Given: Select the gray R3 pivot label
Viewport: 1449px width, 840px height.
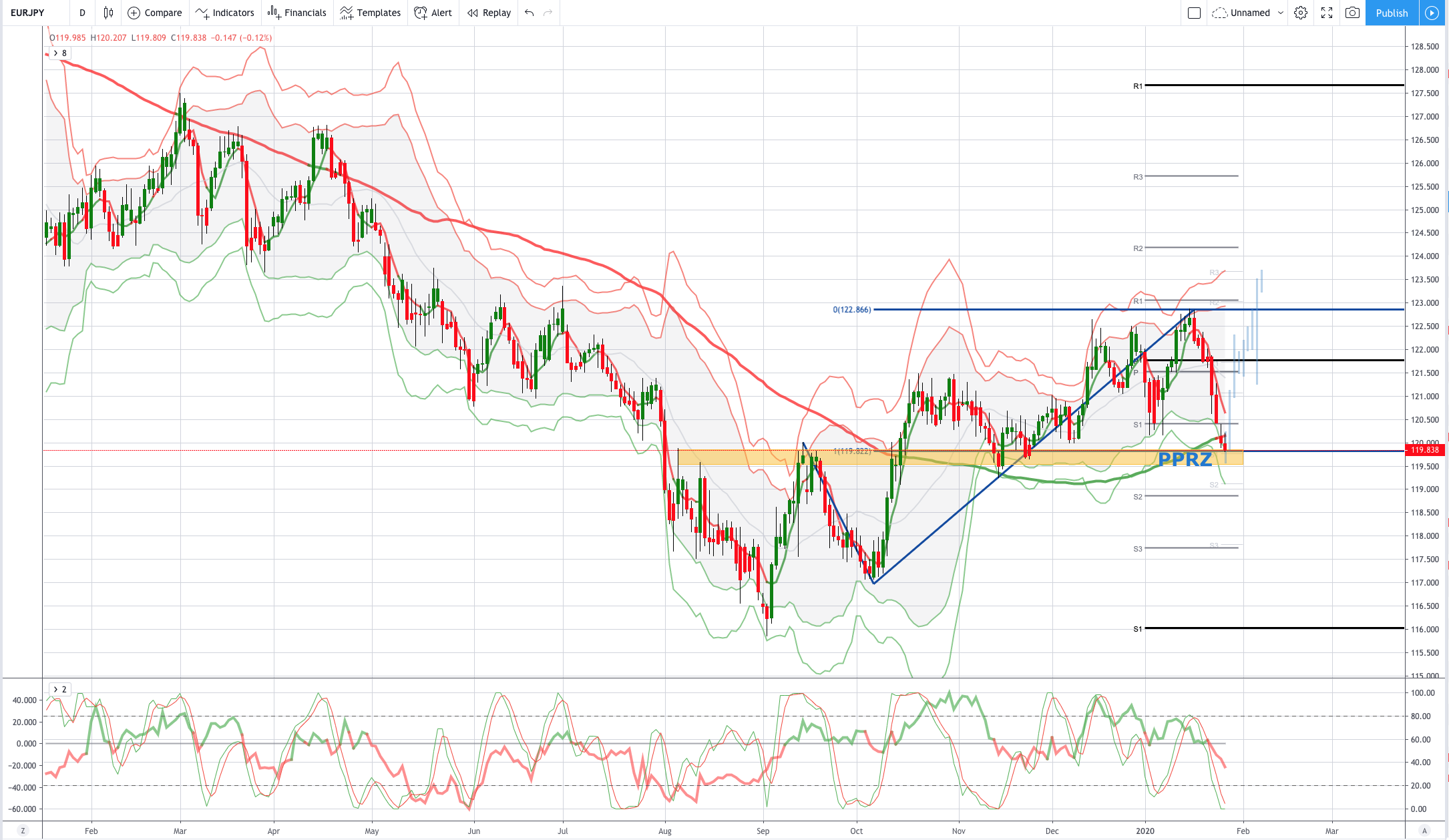Looking at the screenshot, I should (1138, 177).
